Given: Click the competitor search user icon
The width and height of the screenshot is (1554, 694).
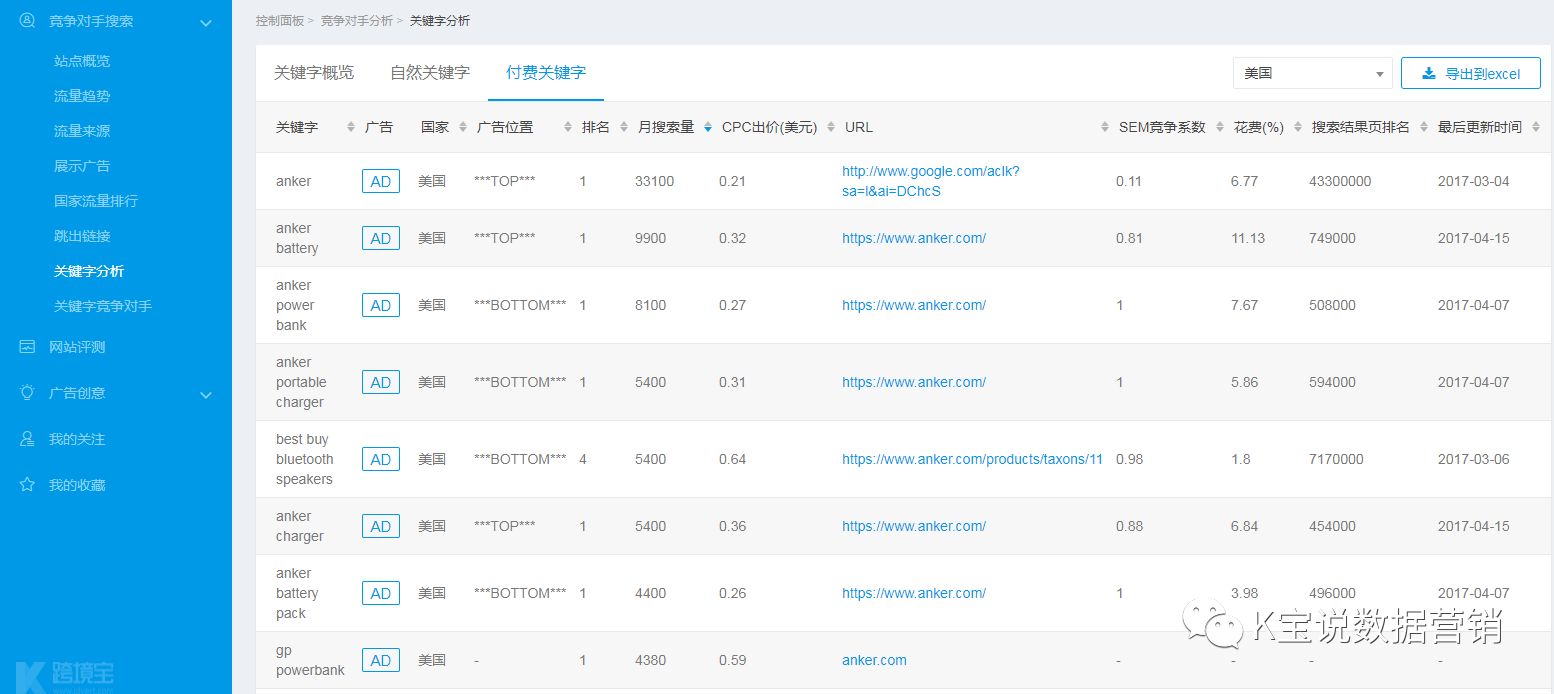Looking at the screenshot, I should click(x=27, y=21).
